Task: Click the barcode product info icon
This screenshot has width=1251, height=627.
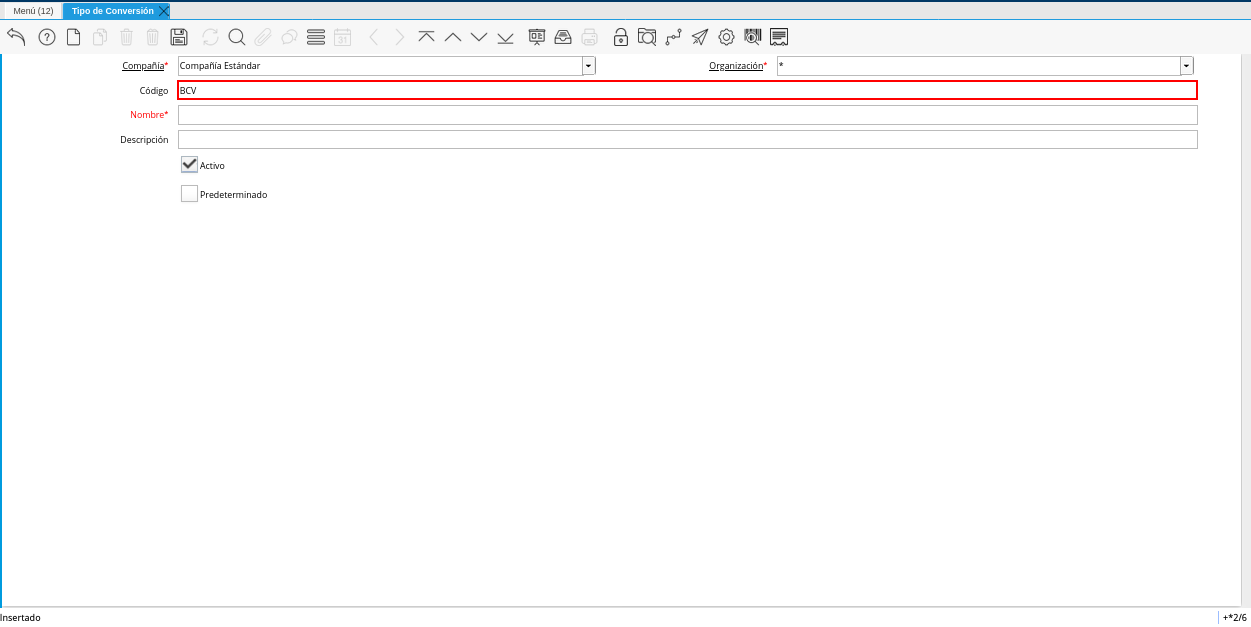Action: pos(753,37)
